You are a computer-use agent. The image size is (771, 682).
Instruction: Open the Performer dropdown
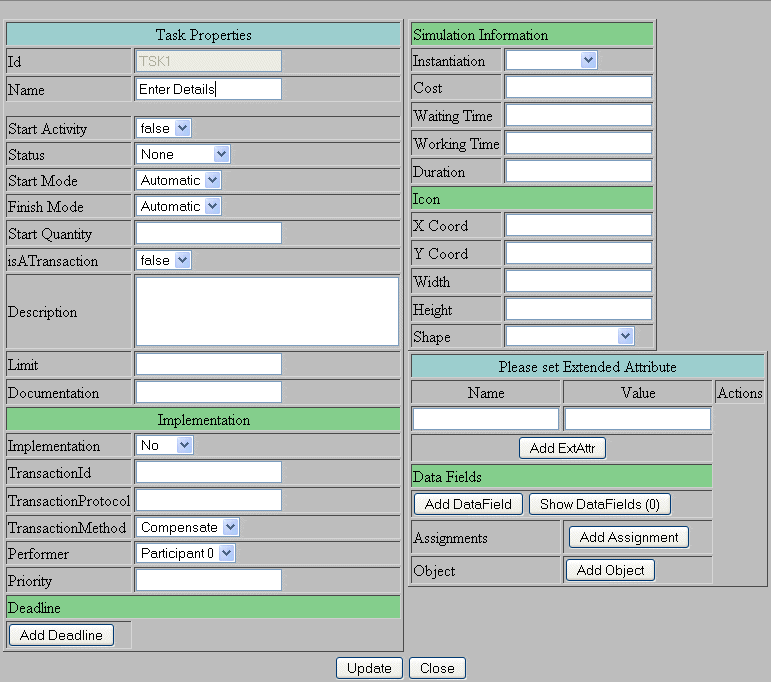pyautogui.click(x=185, y=553)
